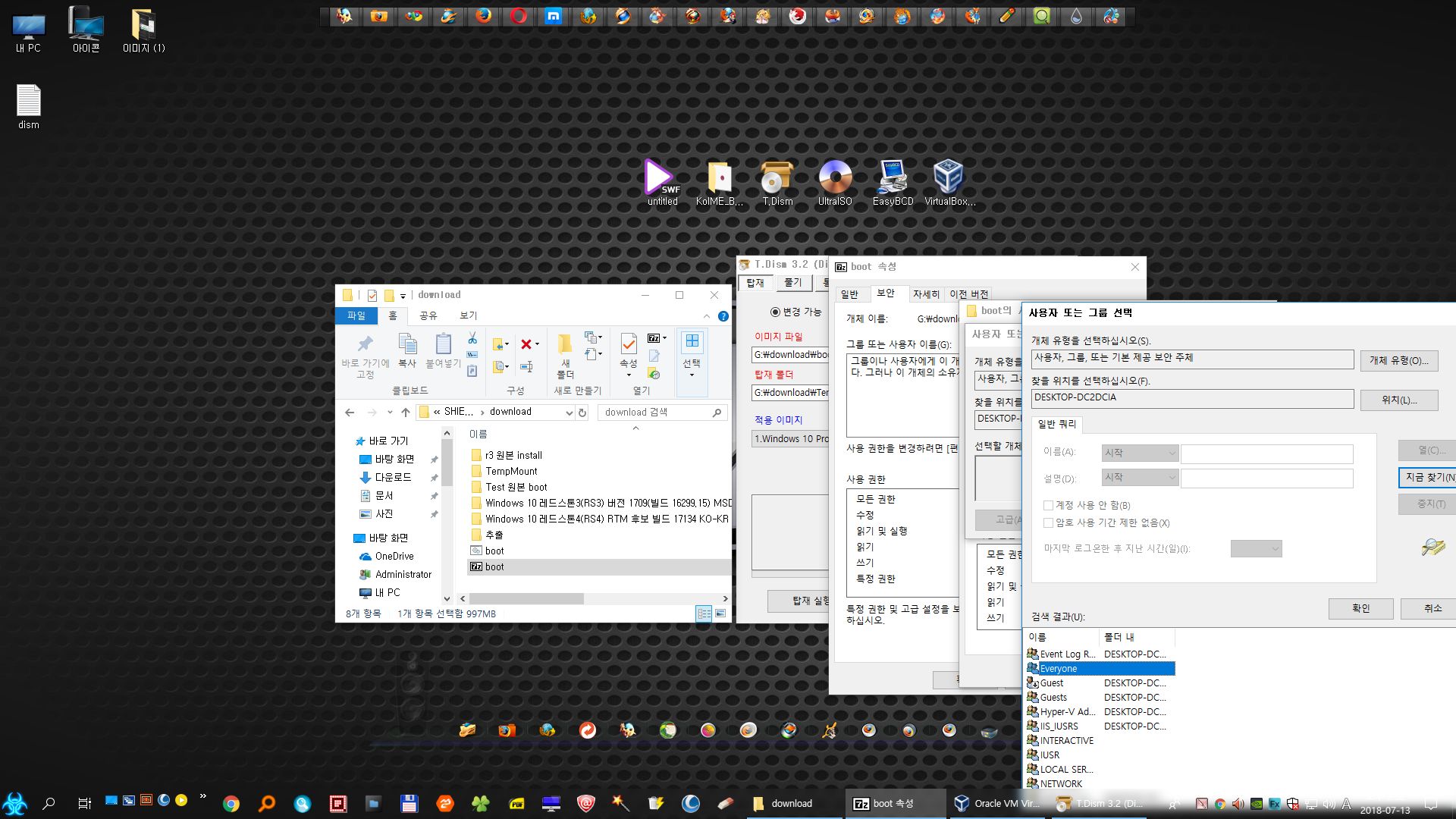Select the UltraISO desktop icon
Screen dimensions: 1456x819
tap(835, 183)
